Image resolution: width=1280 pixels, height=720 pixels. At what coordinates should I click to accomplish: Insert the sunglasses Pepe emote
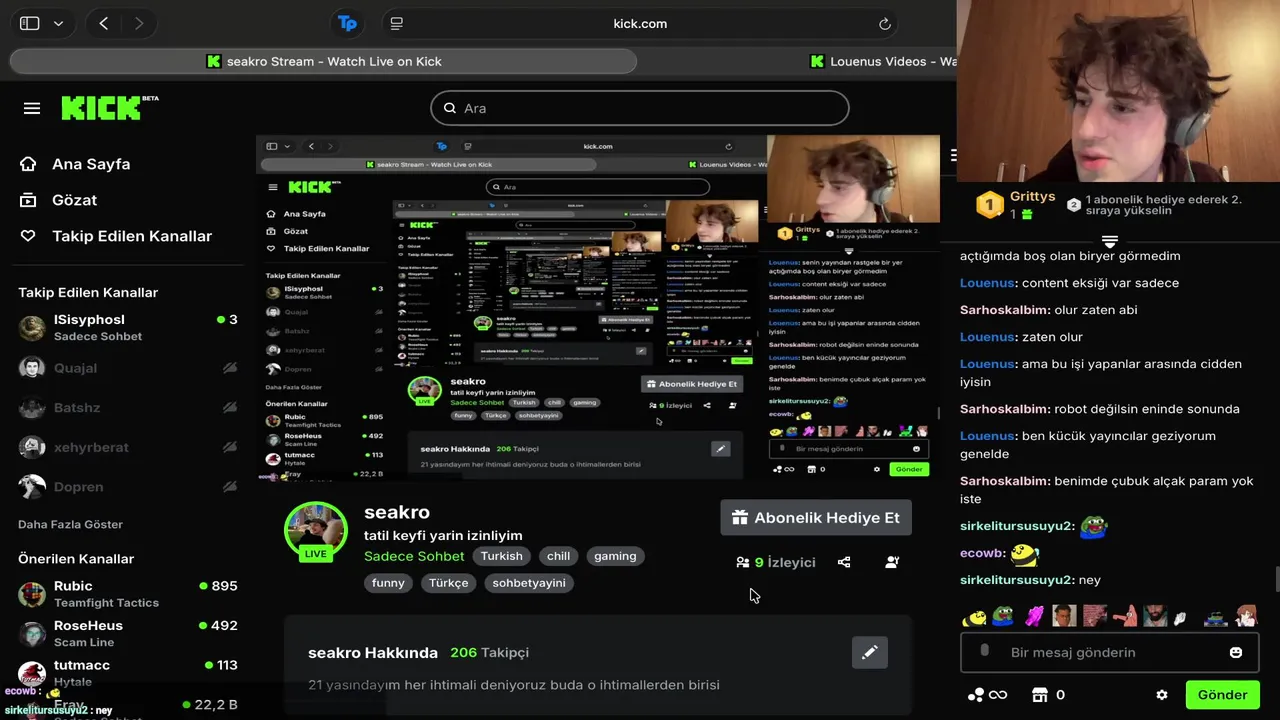1215,618
